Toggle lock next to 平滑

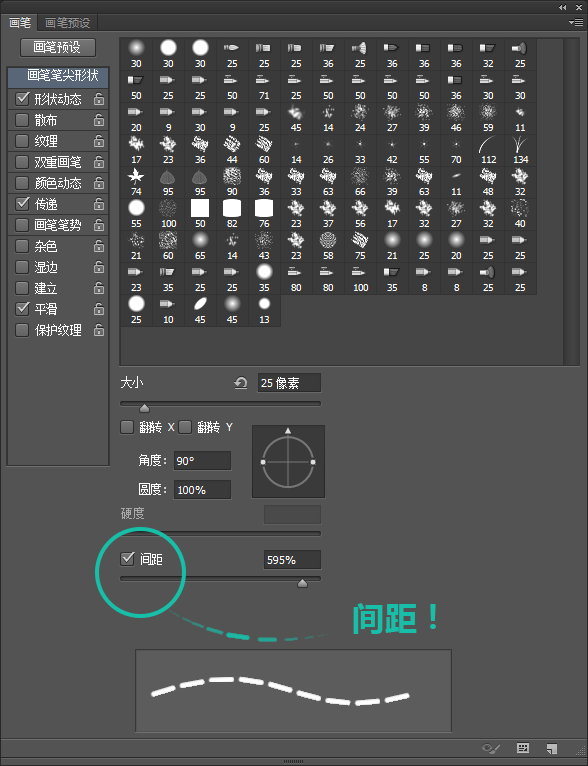(x=99, y=309)
